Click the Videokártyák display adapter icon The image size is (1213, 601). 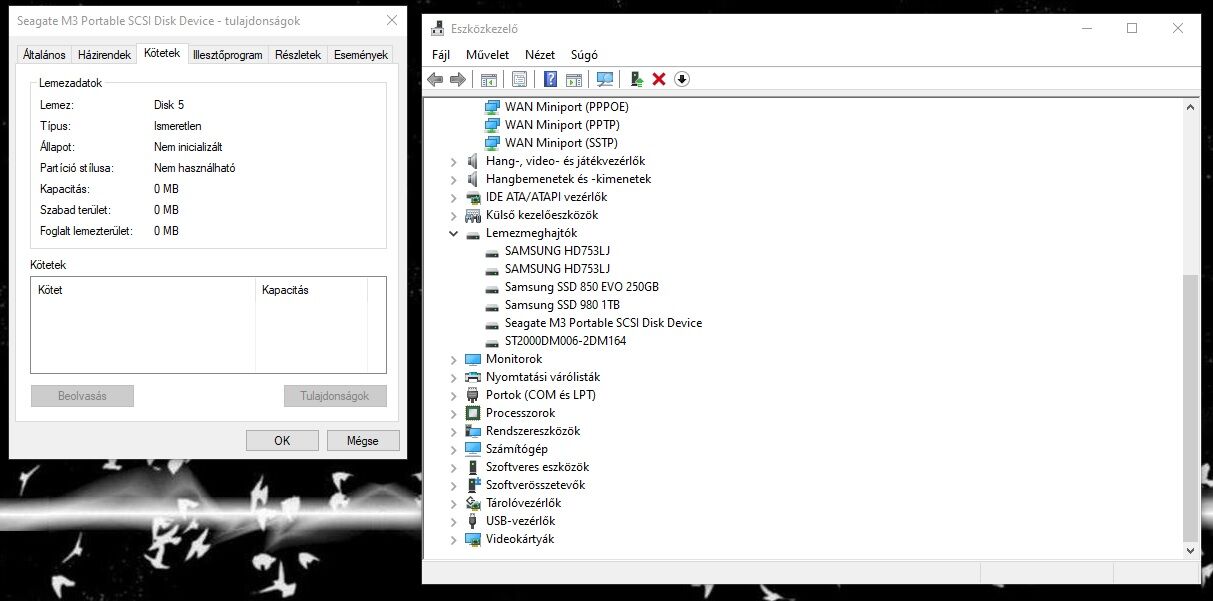tap(473, 539)
